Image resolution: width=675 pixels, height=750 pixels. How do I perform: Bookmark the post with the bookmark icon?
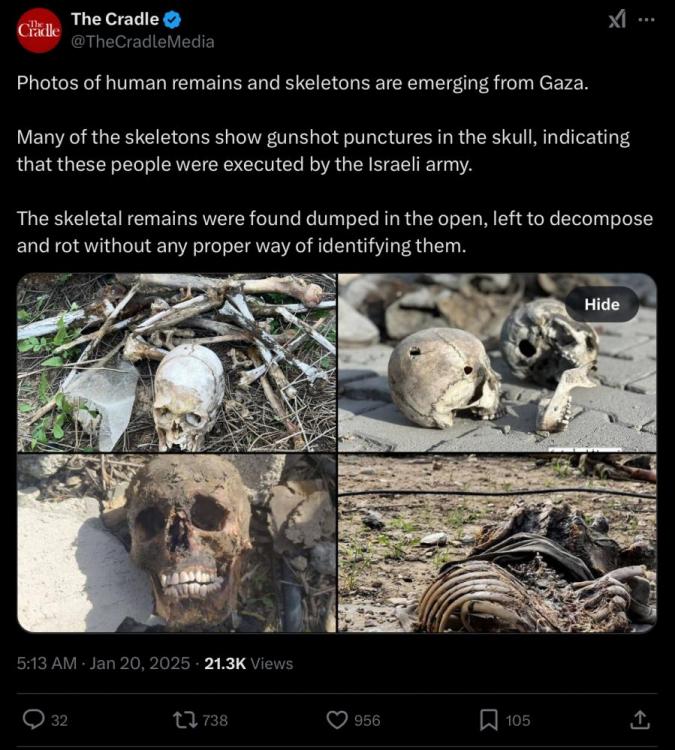tap(488, 720)
